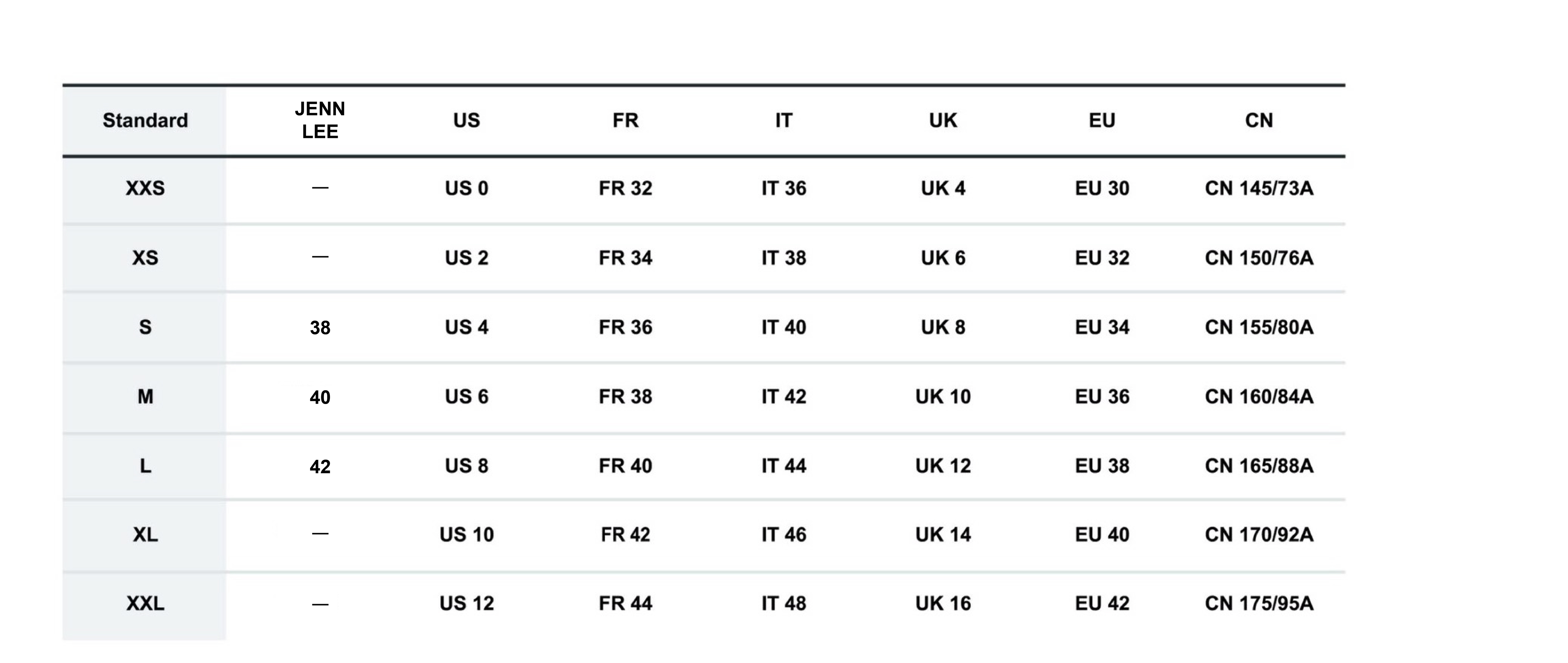Click the EU 30 cell
The width and height of the screenshot is (1568, 663).
pos(1102,189)
